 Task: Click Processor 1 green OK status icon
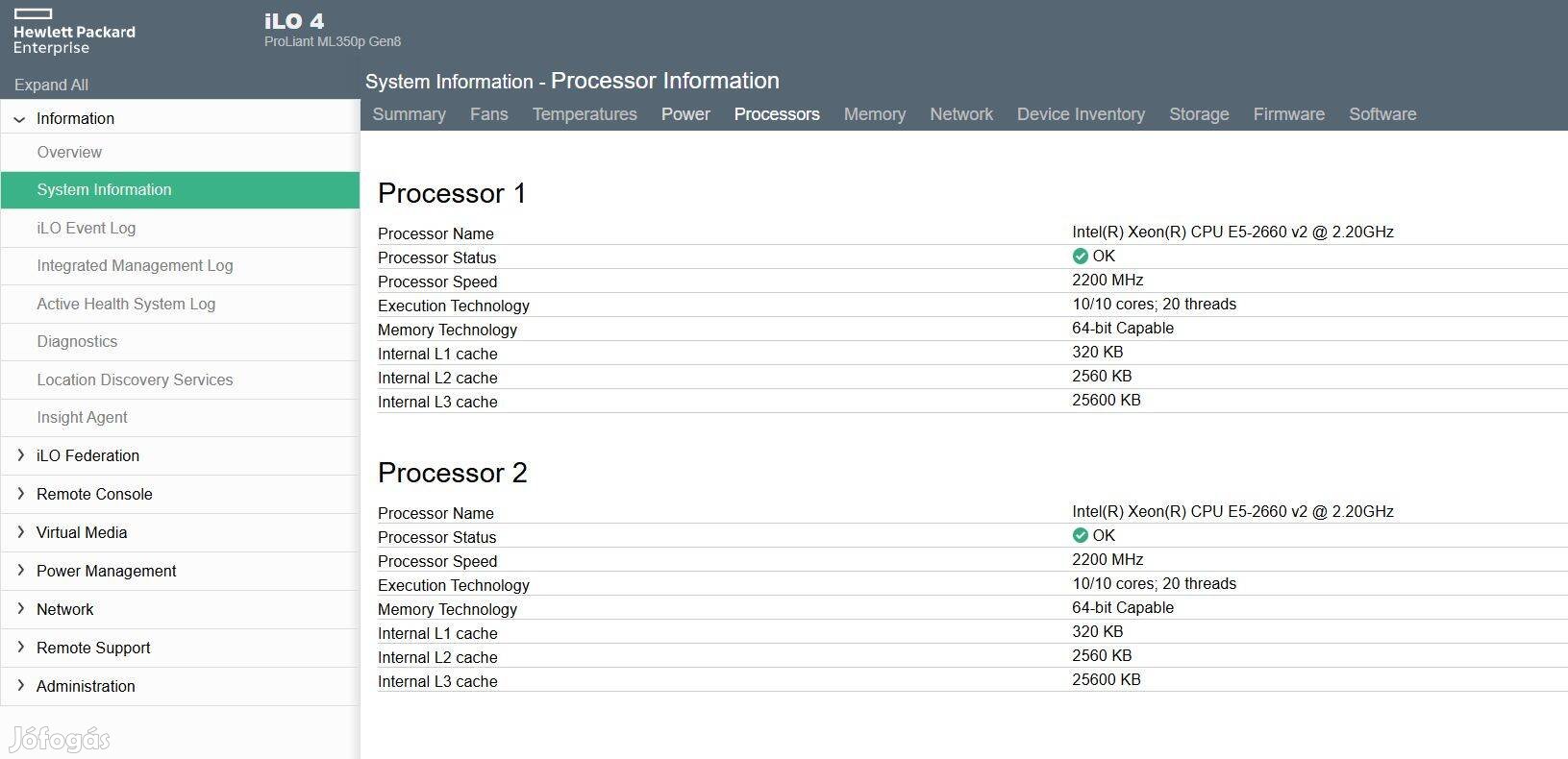1080,256
